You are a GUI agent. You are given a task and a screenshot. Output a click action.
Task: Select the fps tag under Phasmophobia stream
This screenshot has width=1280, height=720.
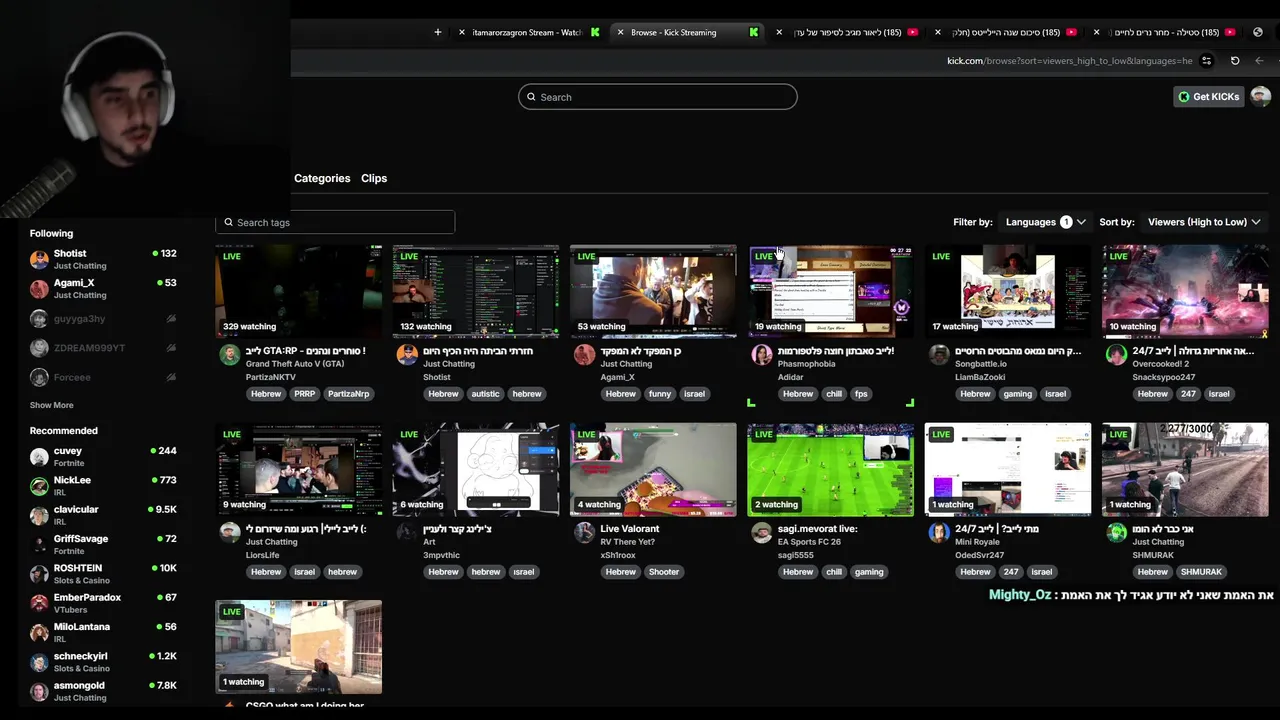click(x=861, y=394)
